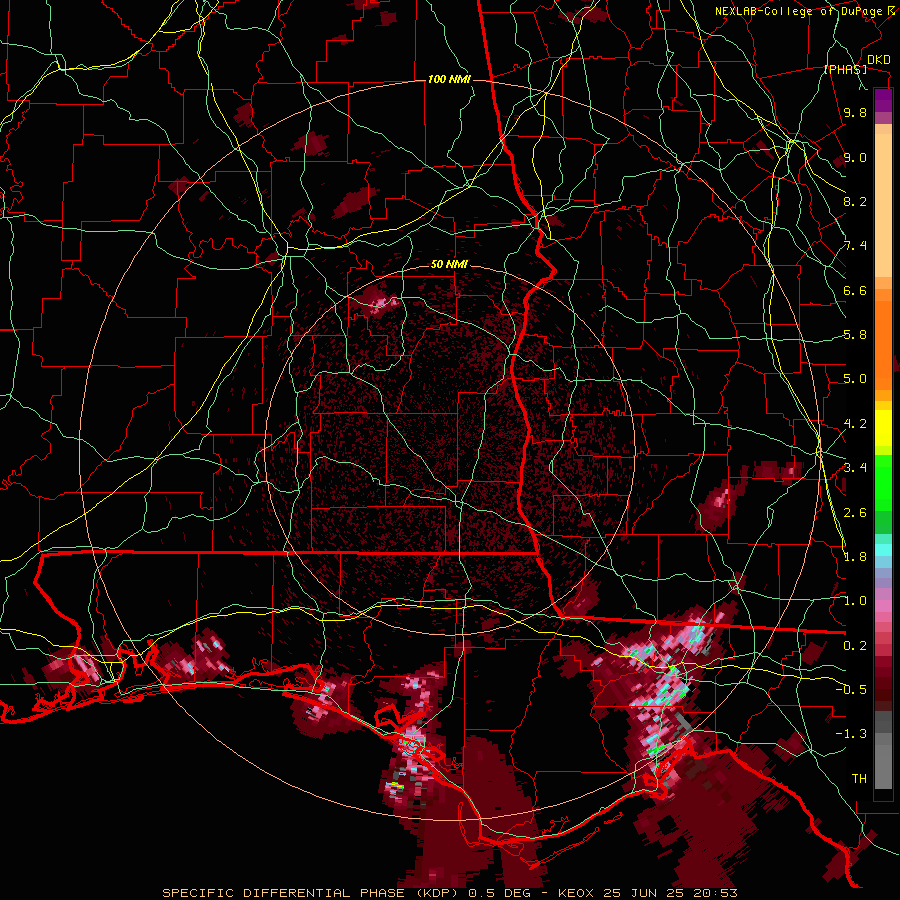
Task: Click the [PHAS] units label
Action: [845, 70]
